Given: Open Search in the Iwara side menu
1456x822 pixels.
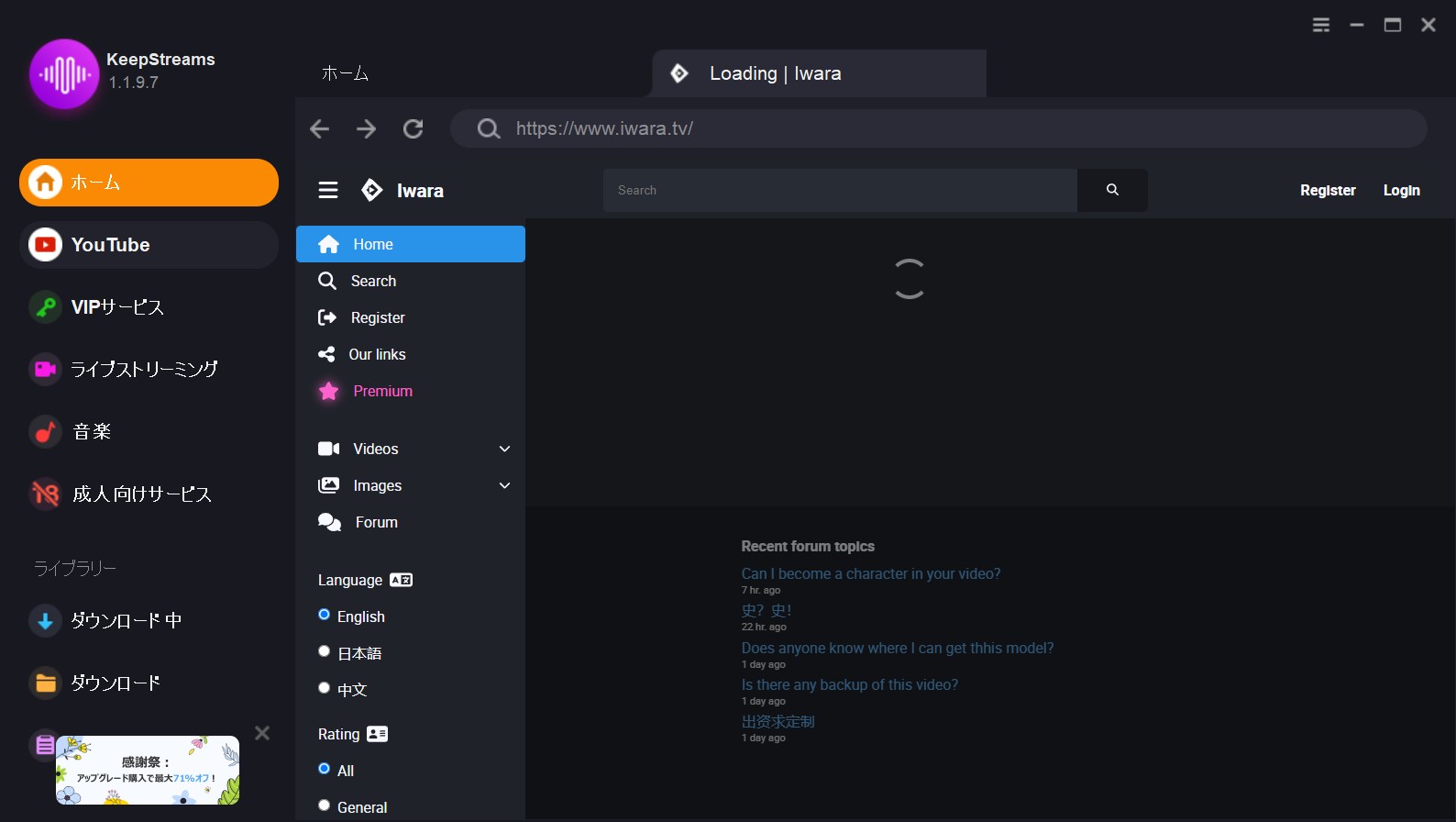Looking at the screenshot, I should click(411, 281).
